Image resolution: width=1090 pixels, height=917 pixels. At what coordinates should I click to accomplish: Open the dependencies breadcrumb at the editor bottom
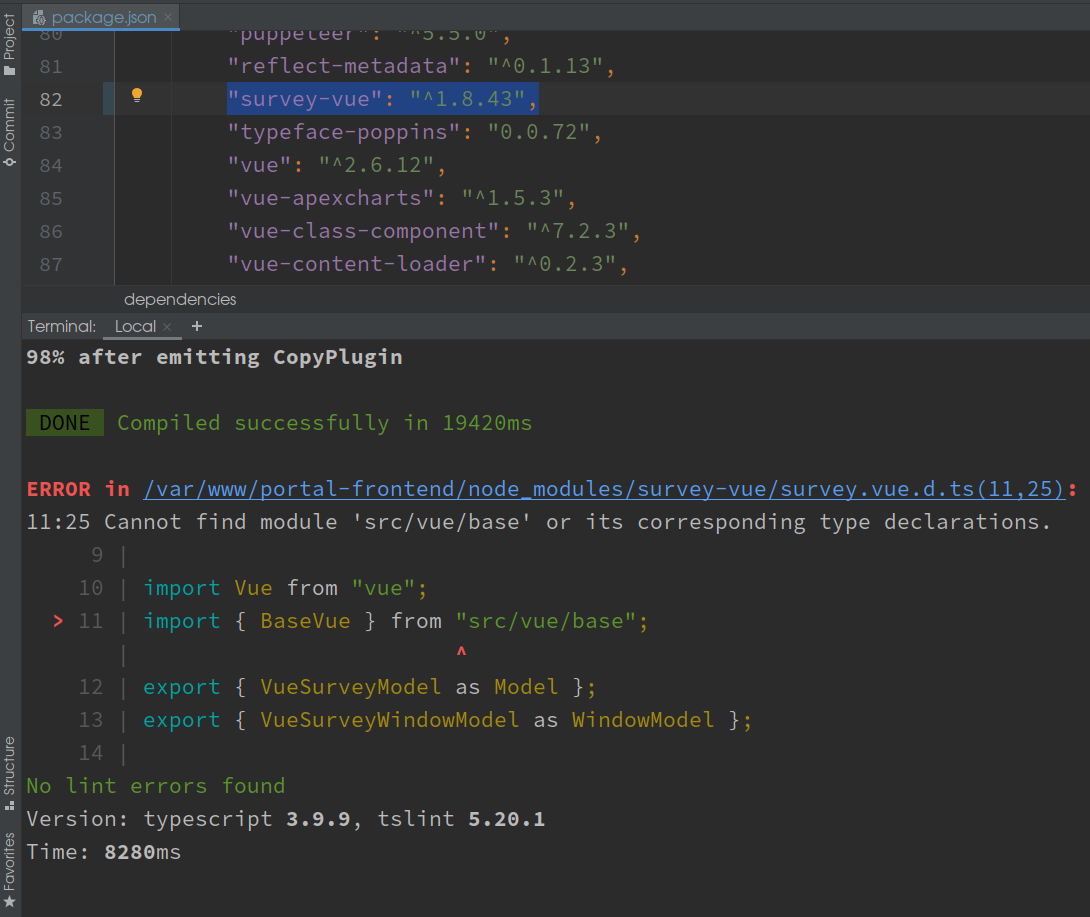pyautogui.click(x=180, y=299)
